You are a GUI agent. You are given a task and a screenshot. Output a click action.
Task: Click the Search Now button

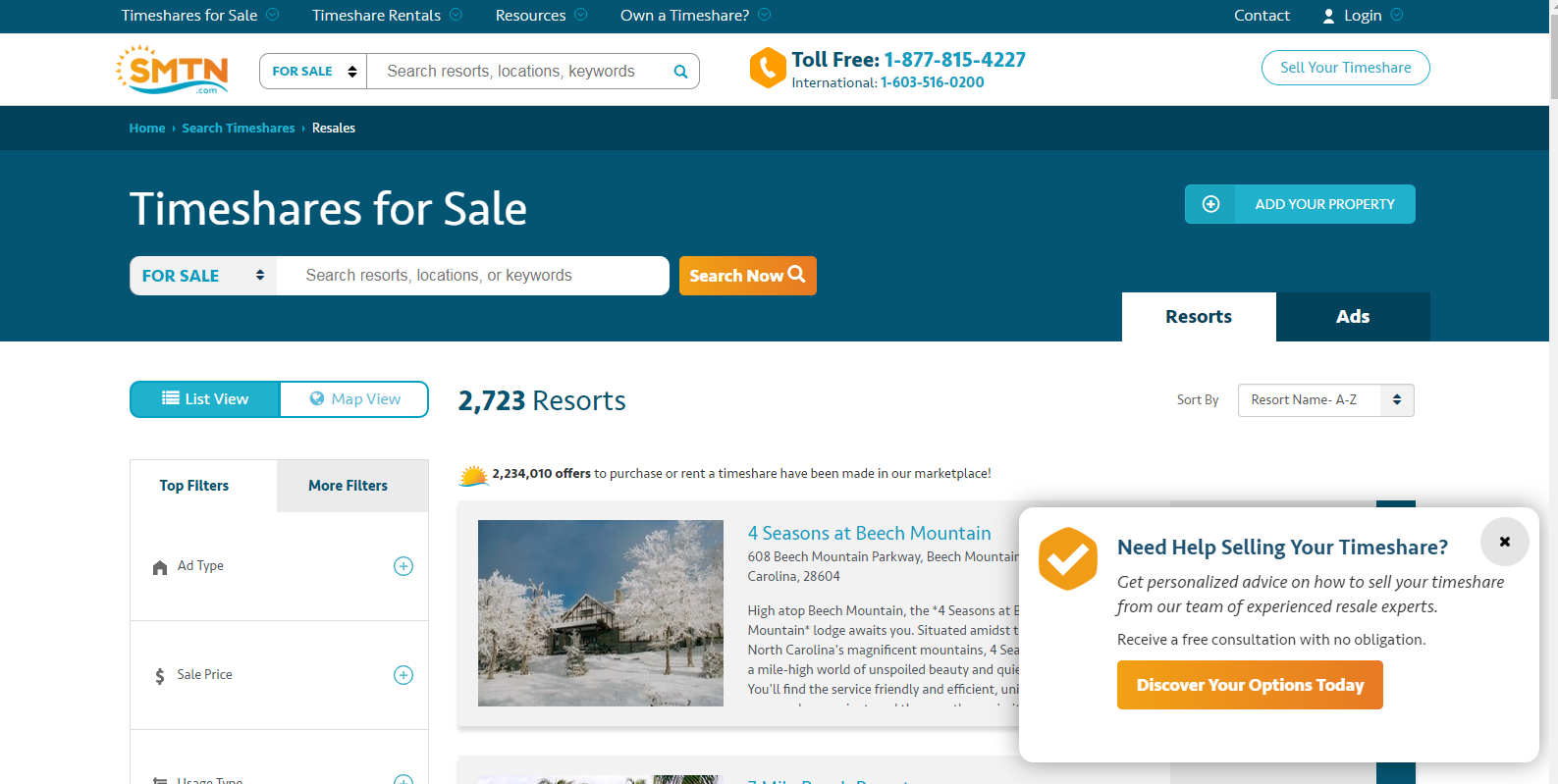pyautogui.click(x=747, y=276)
